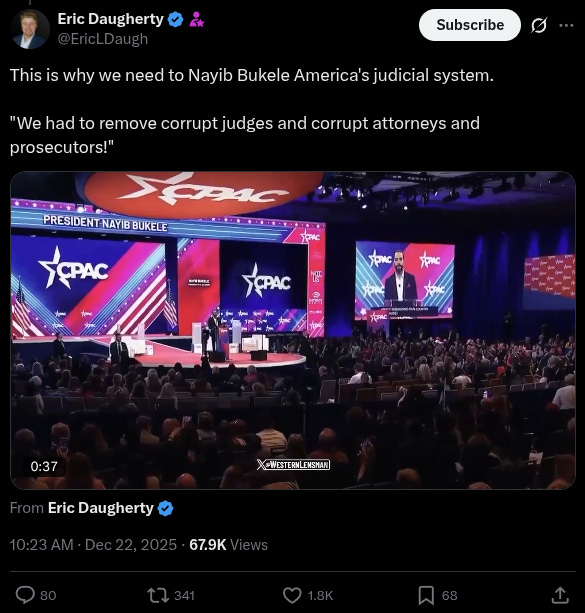Screen dimensions: 585x613
Task: Click the 341 reposts count
Action: point(184,595)
